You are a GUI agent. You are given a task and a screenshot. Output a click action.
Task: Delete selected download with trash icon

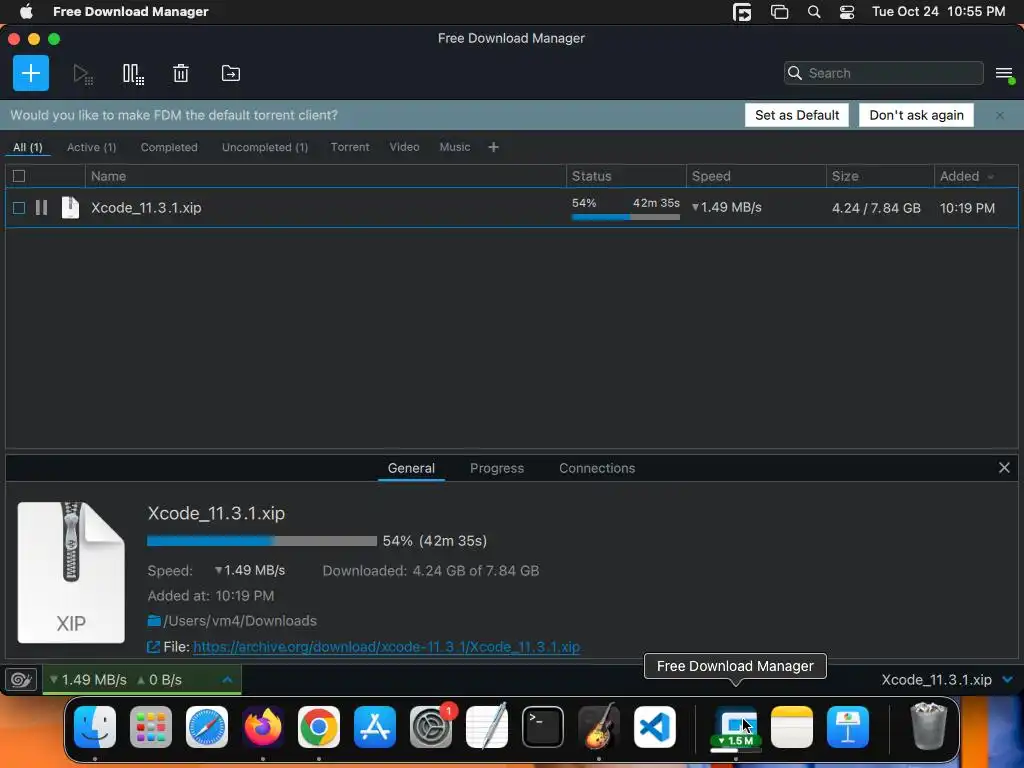point(181,73)
